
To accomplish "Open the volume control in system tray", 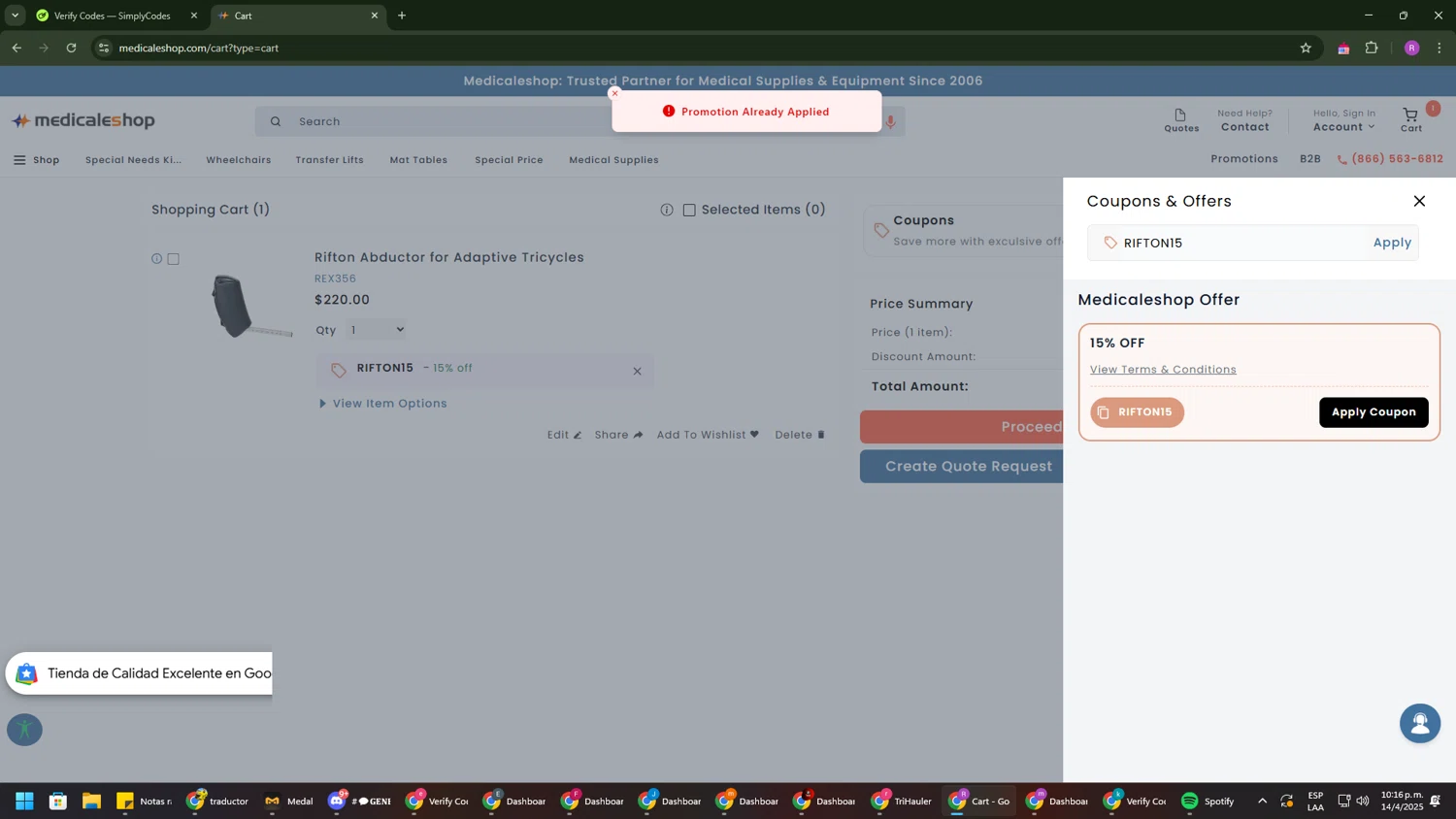I will coord(1363,801).
